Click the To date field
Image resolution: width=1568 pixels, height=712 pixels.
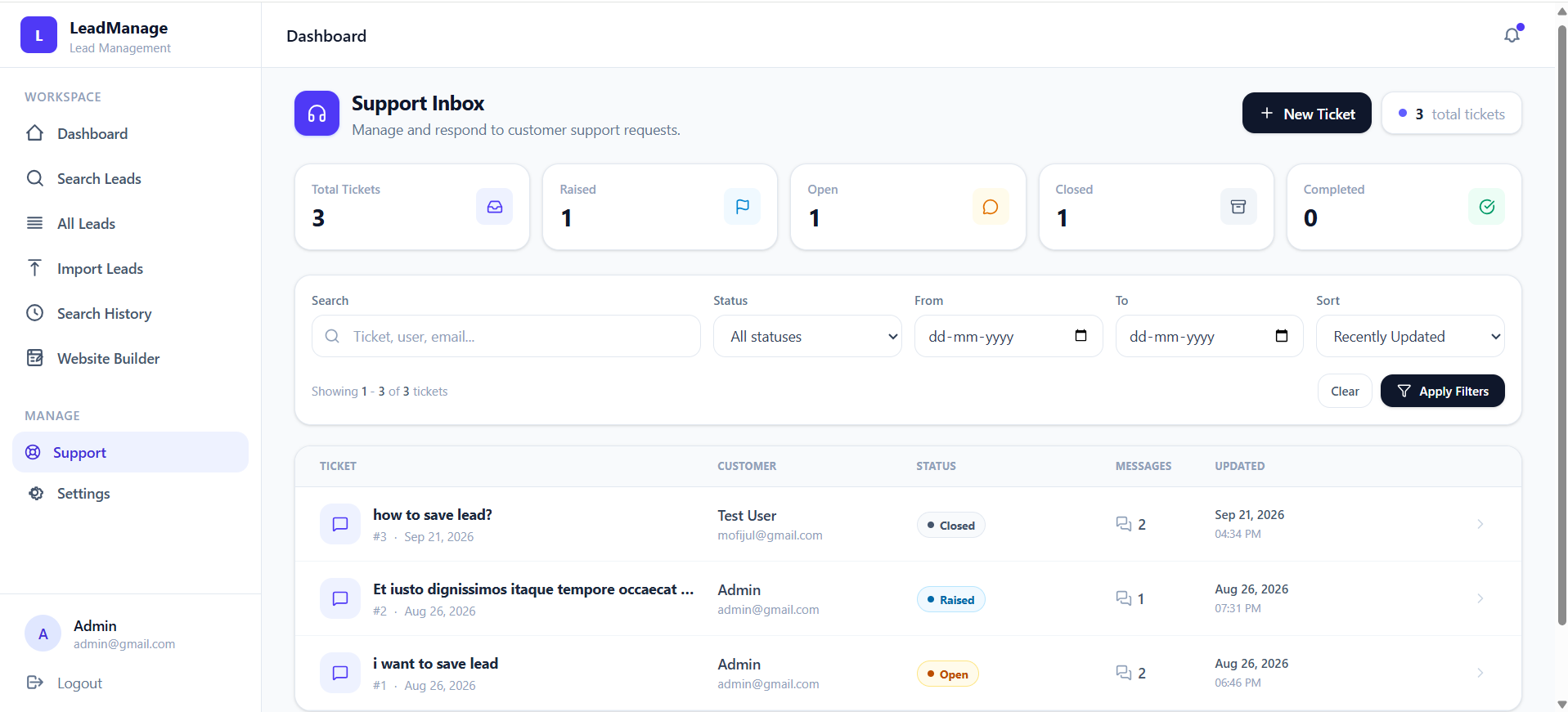click(x=1209, y=336)
